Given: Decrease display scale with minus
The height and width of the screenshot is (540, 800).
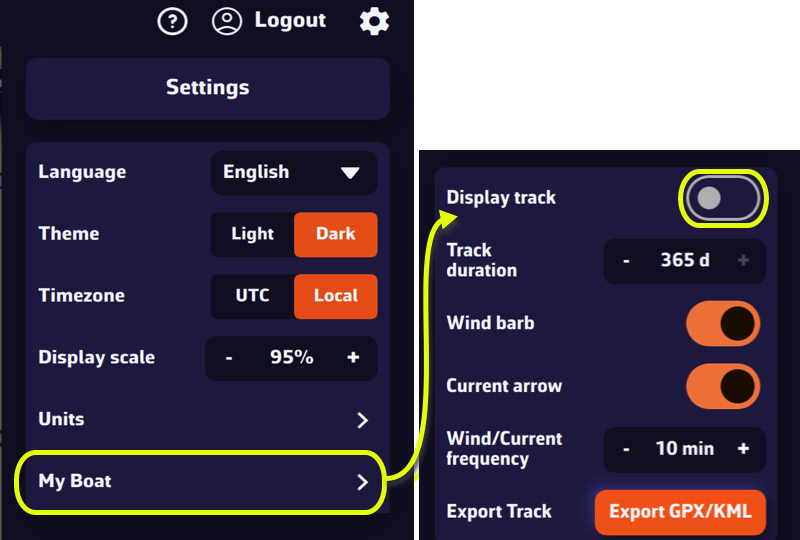Looking at the screenshot, I should (x=229, y=357).
